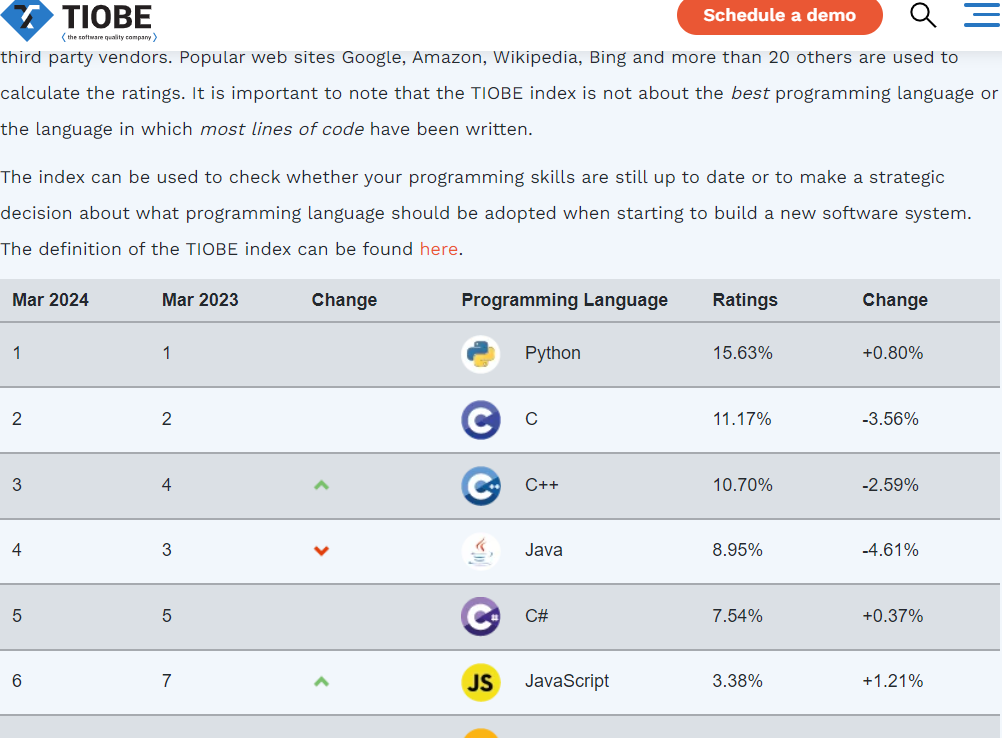
Task: Click the Python language name
Action: tap(553, 353)
